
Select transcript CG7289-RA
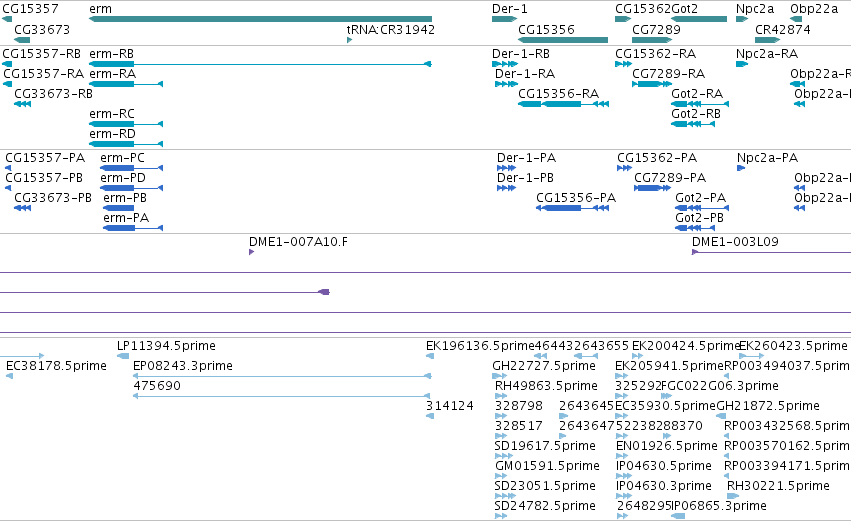pos(669,74)
